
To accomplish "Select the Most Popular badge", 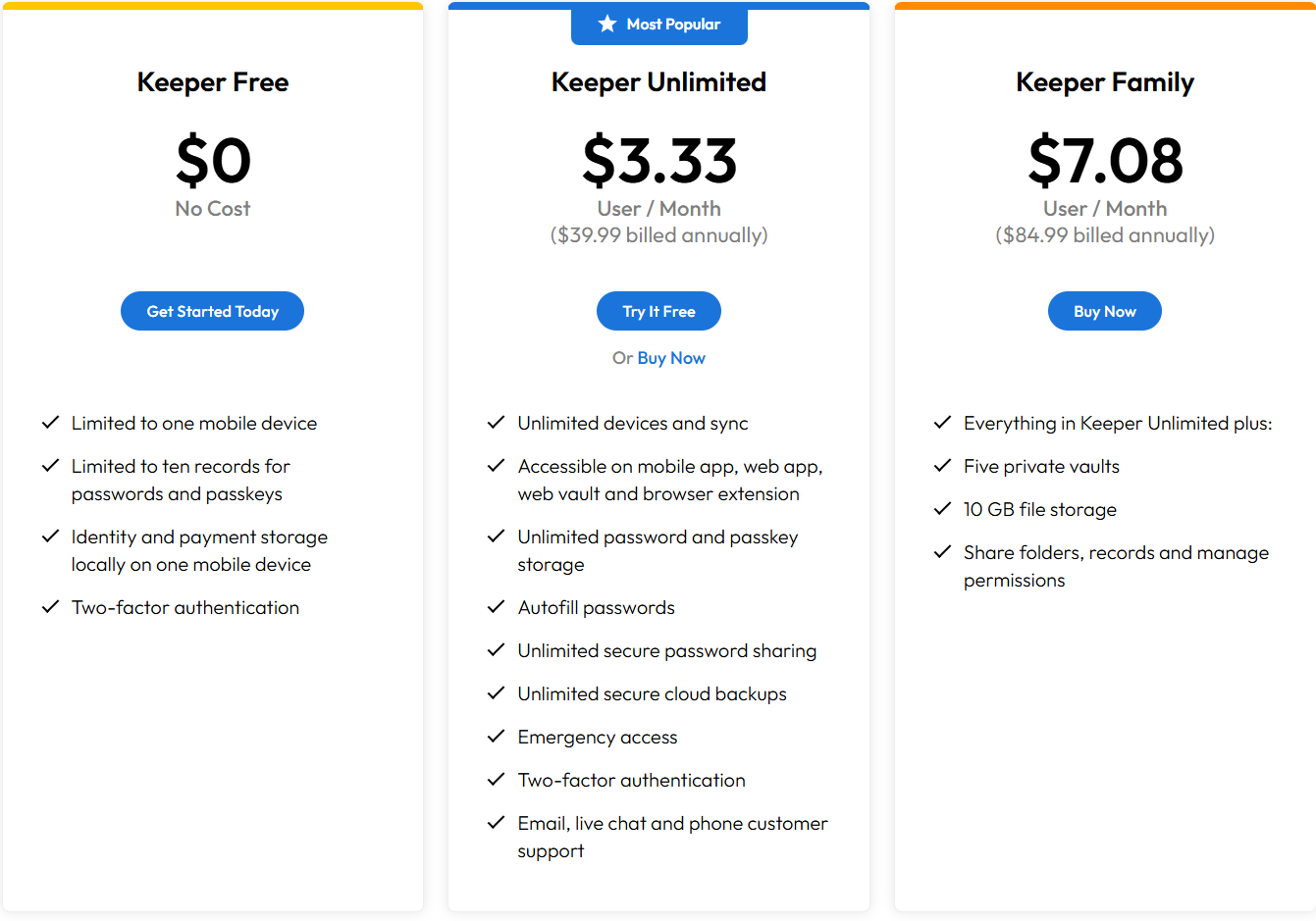I will 659,25.
